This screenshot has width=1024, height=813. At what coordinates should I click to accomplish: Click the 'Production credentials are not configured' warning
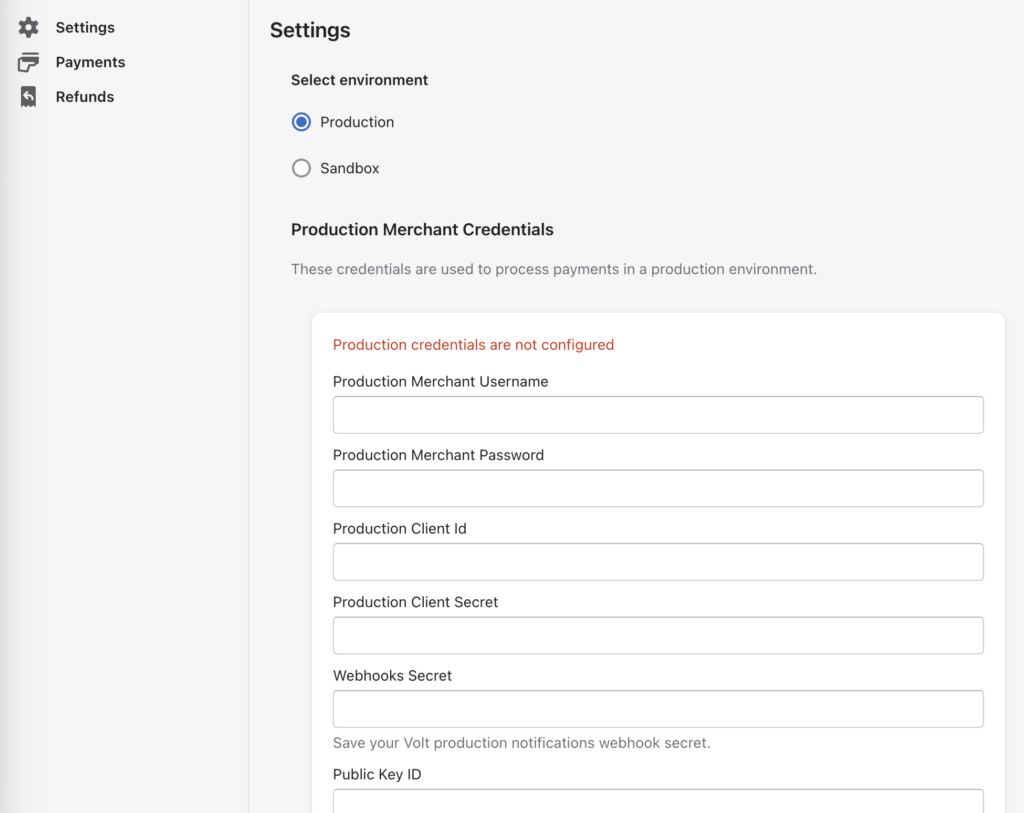coord(473,345)
